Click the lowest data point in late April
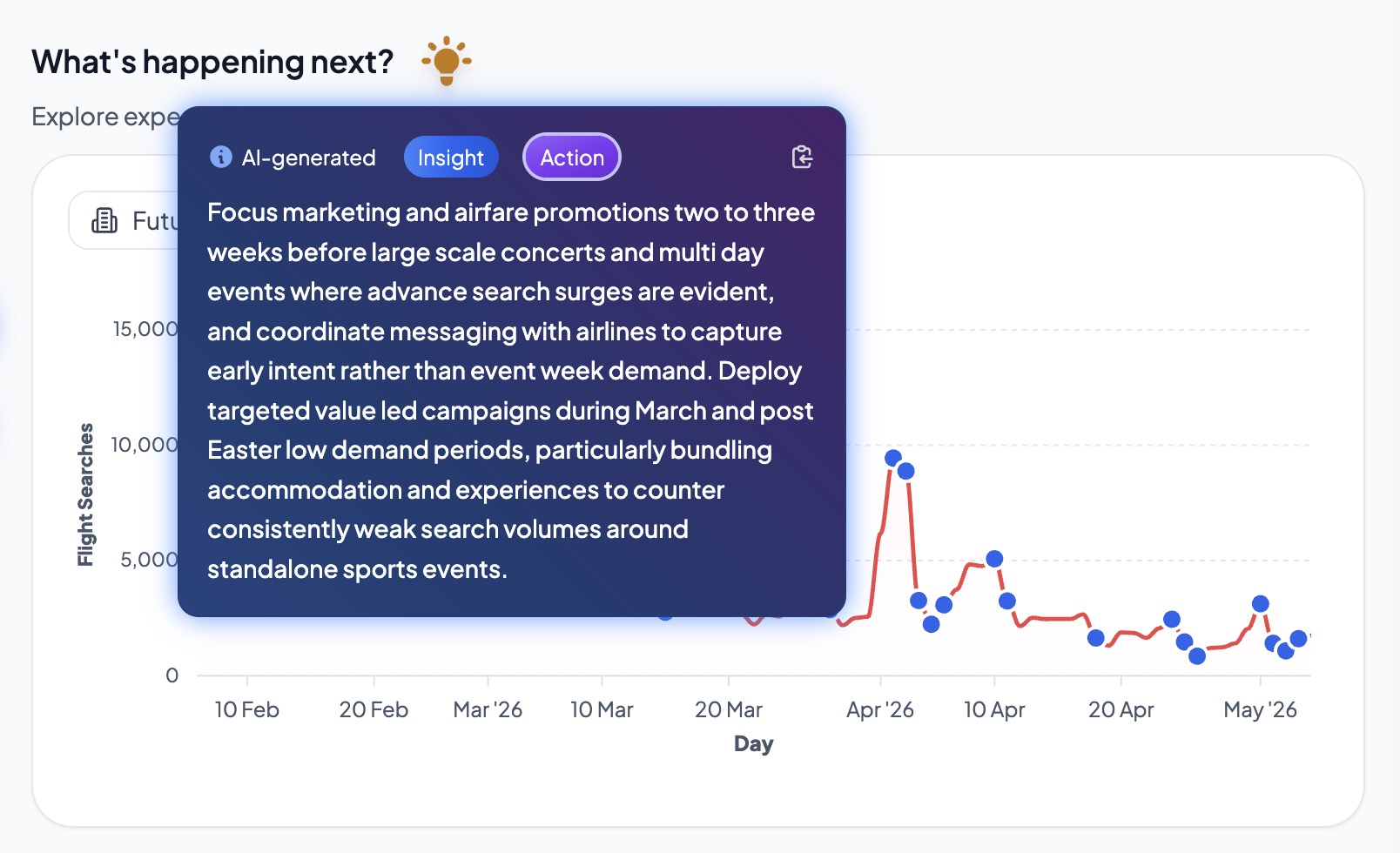This screenshot has width=1400, height=853. click(x=1197, y=656)
